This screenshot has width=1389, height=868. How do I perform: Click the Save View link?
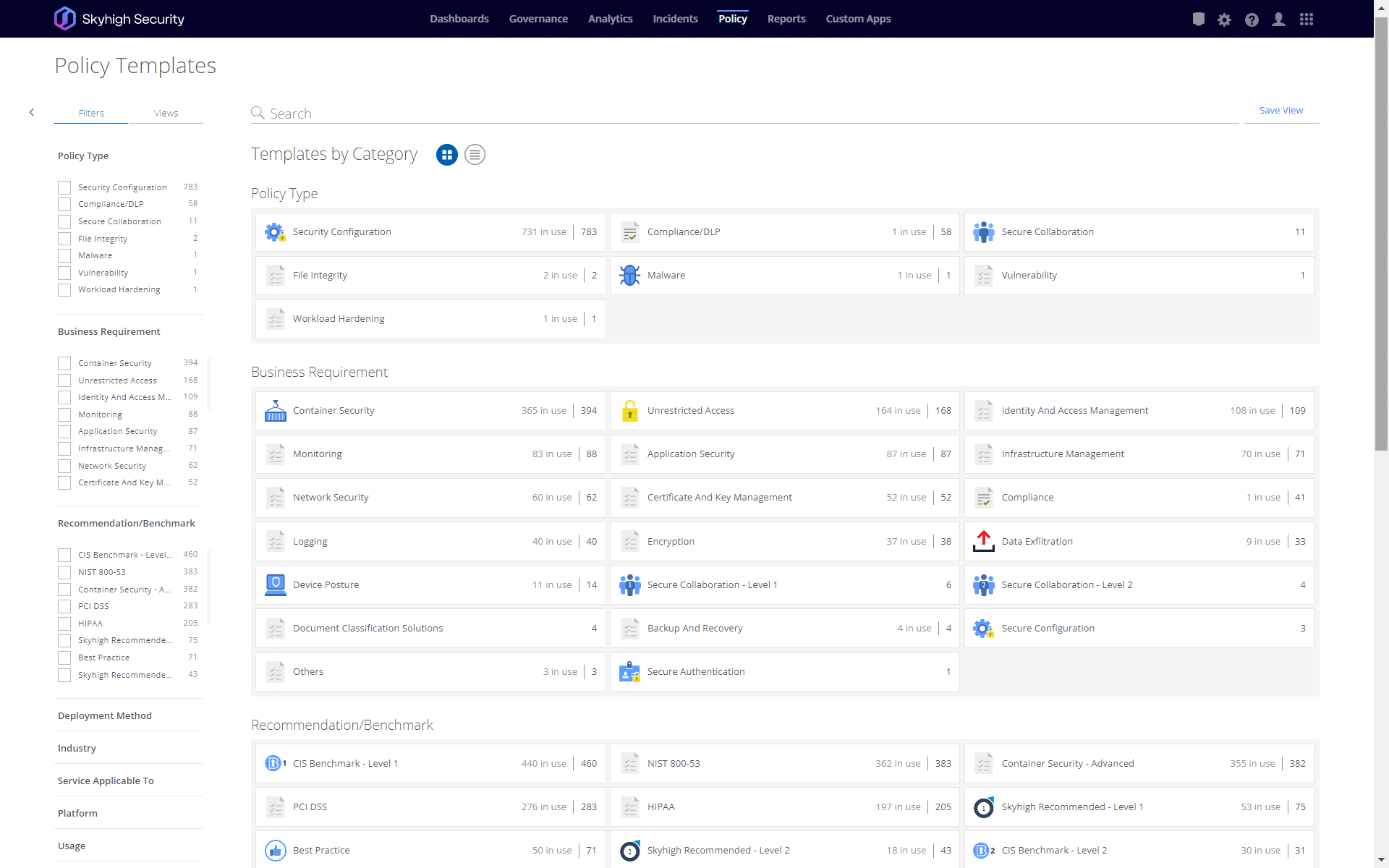tap(1280, 111)
